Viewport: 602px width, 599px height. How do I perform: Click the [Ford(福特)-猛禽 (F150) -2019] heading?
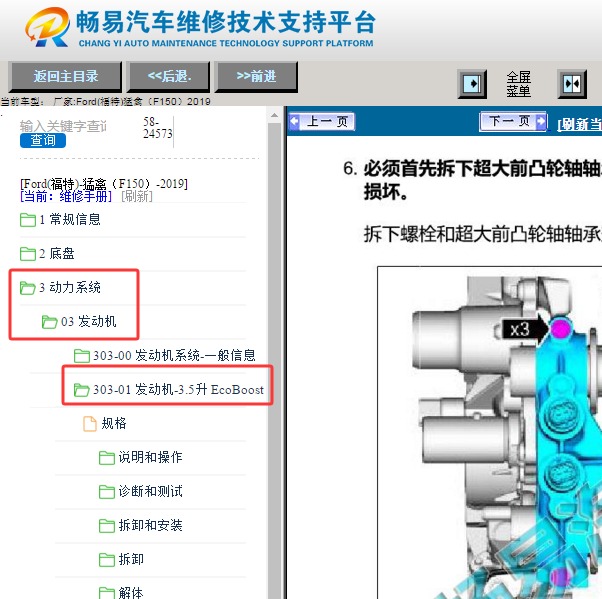104,184
